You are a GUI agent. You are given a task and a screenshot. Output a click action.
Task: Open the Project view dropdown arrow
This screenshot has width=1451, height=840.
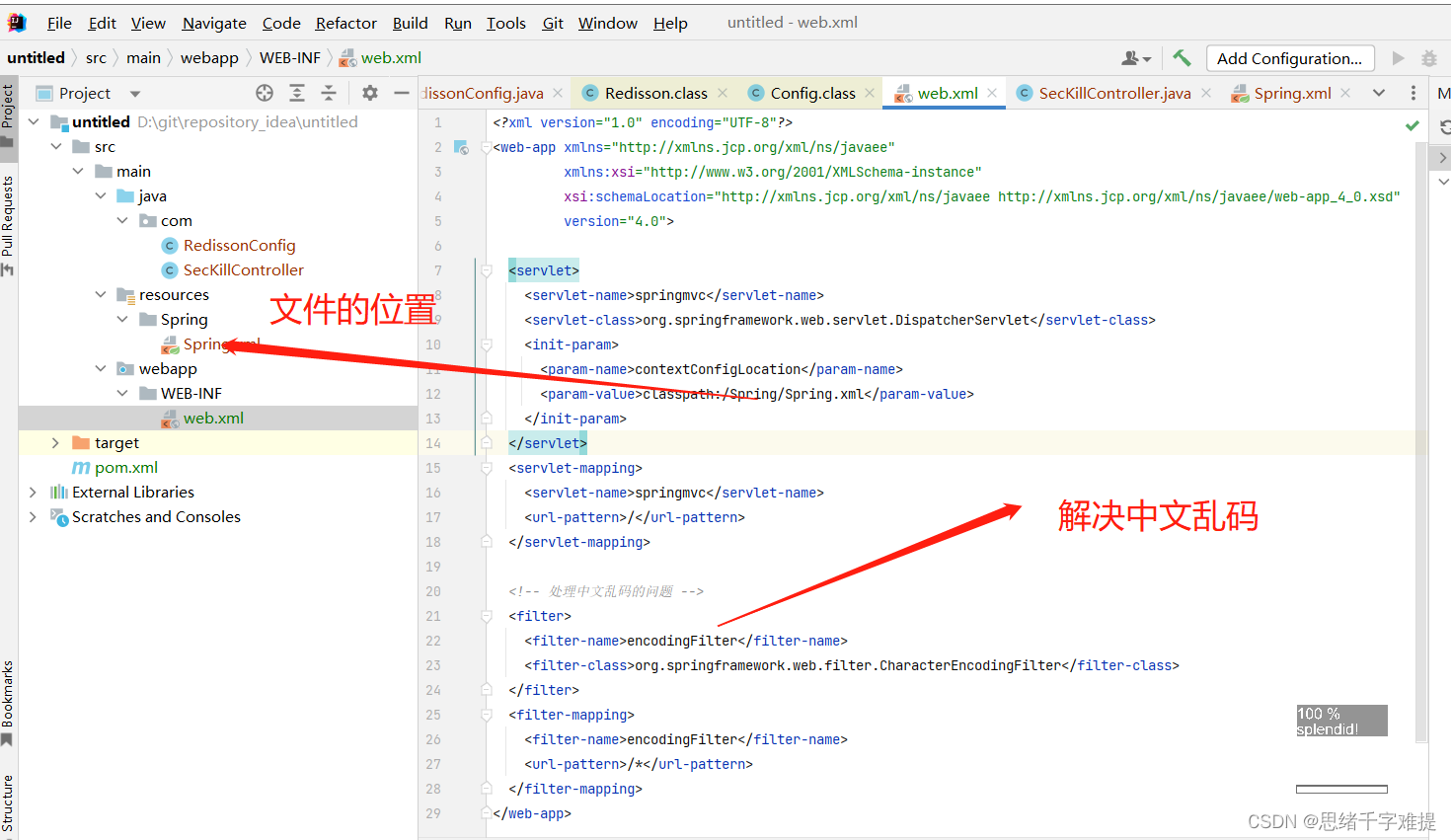pos(135,94)
